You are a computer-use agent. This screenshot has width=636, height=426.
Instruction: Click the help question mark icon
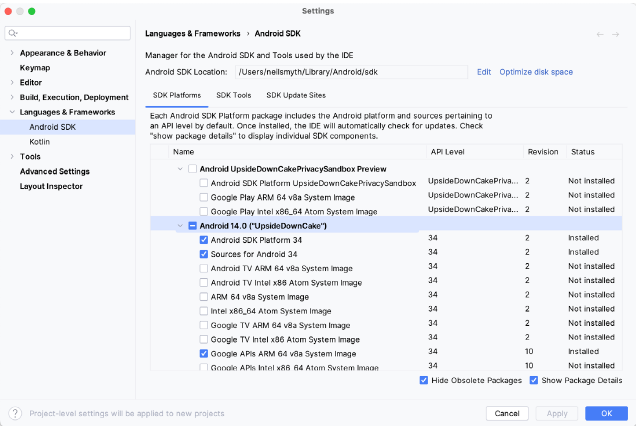(x=15, y=413)
